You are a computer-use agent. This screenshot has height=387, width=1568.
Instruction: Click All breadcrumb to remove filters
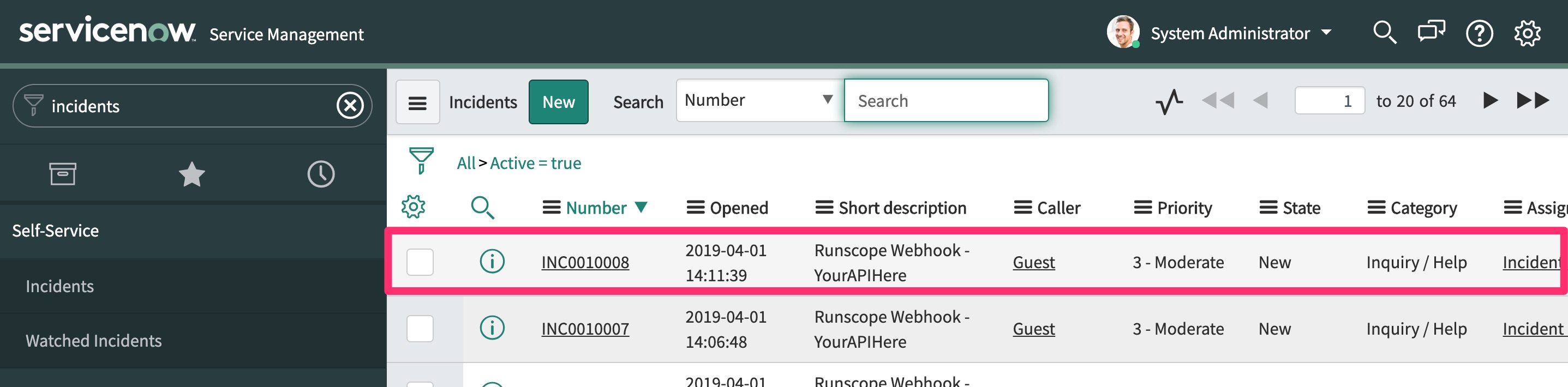(x=466, y=163)
